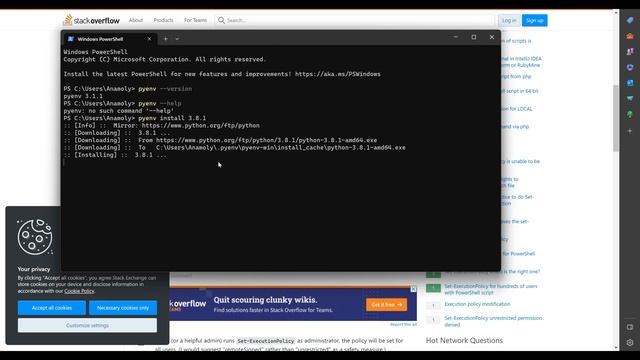The image size is (640, 360).
Task: Open 'Set-ExecutionPolicy for hundreds of users' link
Action: (x=491, y=289)
